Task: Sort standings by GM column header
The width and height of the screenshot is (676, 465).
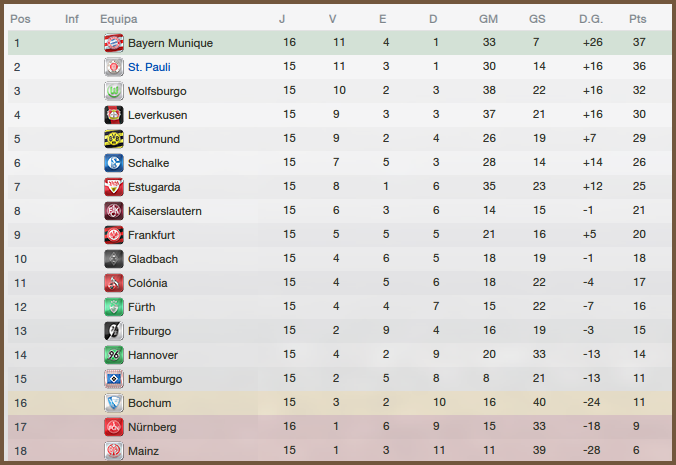Action: click(488, 19)
